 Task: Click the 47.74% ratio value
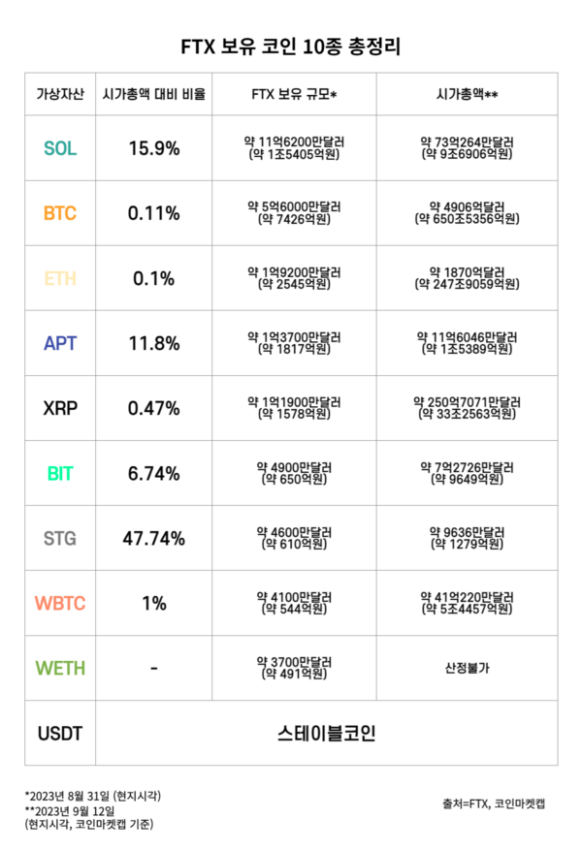[154, 538]
